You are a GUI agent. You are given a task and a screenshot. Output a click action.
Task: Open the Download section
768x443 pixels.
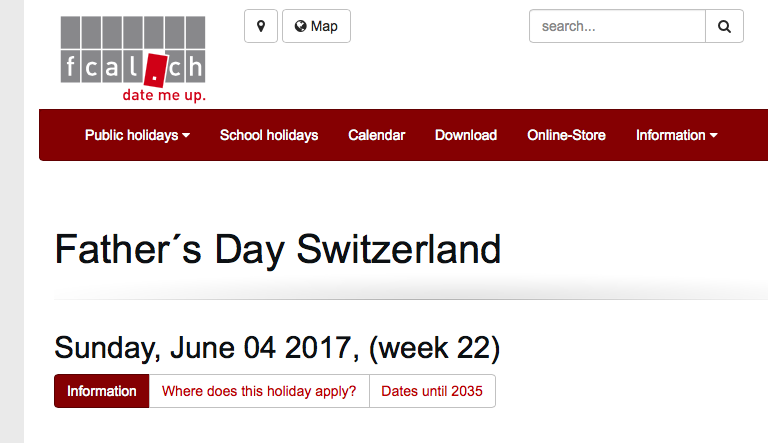tap(466, 135)
